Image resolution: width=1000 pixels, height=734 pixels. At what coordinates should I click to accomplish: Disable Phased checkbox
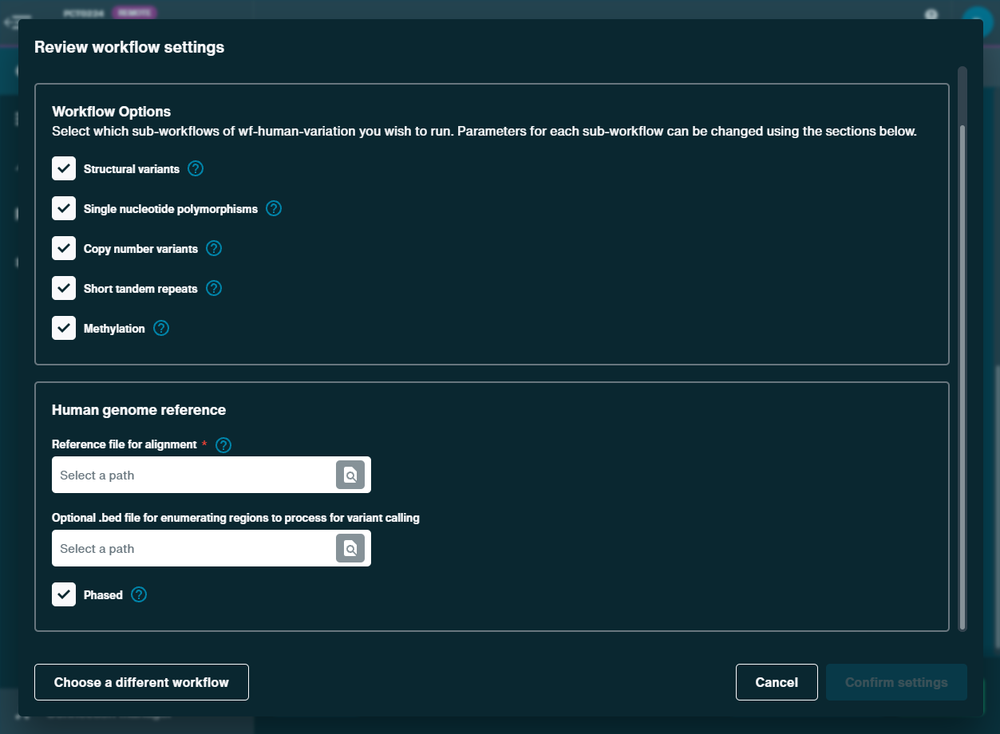[x=64, y=594]
